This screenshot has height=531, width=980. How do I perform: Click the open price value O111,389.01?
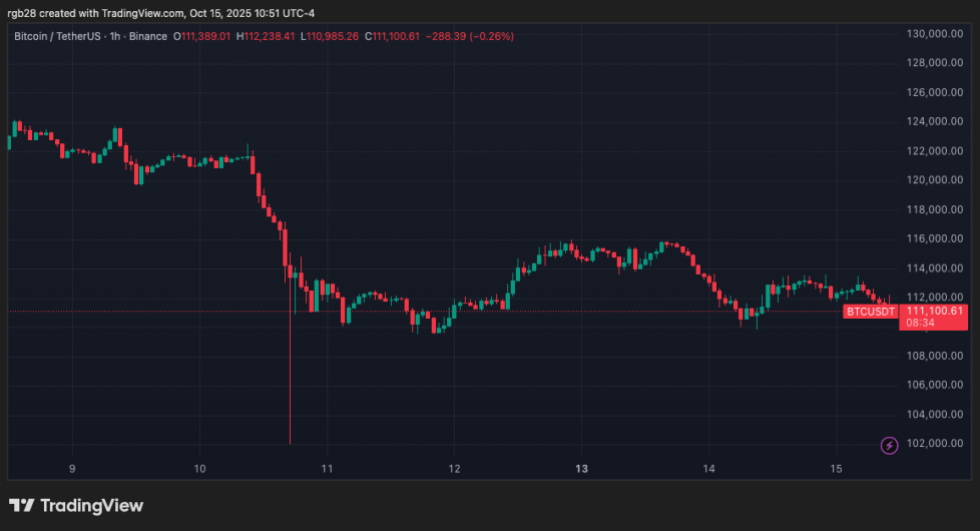pyautogui.click(x=205, y=37)
